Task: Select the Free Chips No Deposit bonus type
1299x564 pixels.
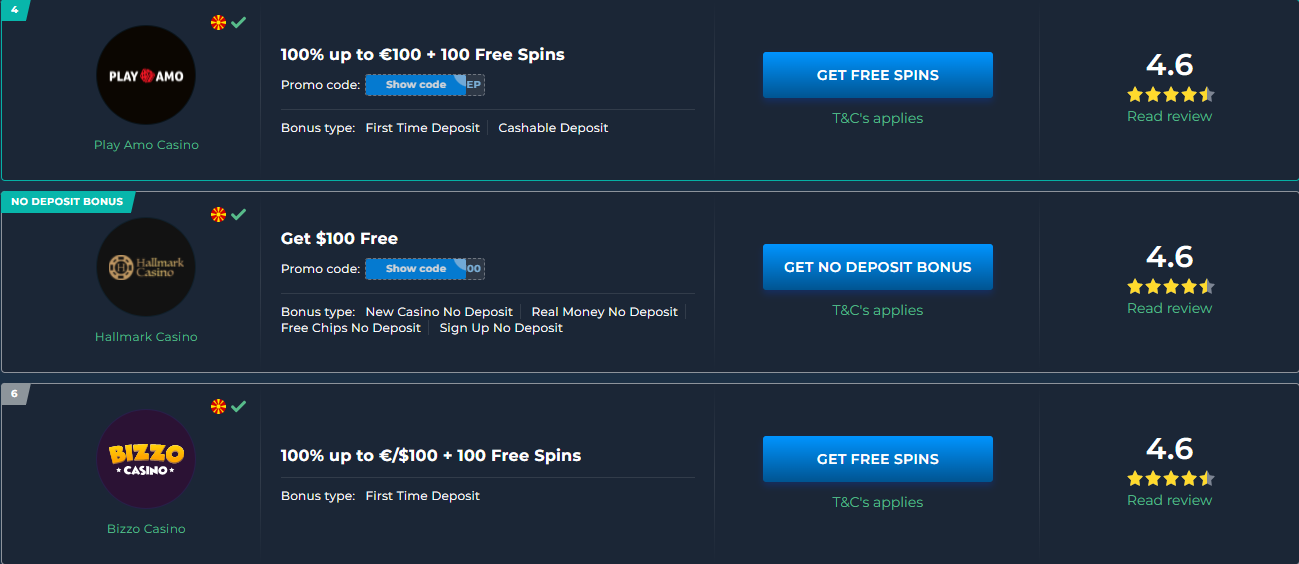Action: click(x=351, y=328)
